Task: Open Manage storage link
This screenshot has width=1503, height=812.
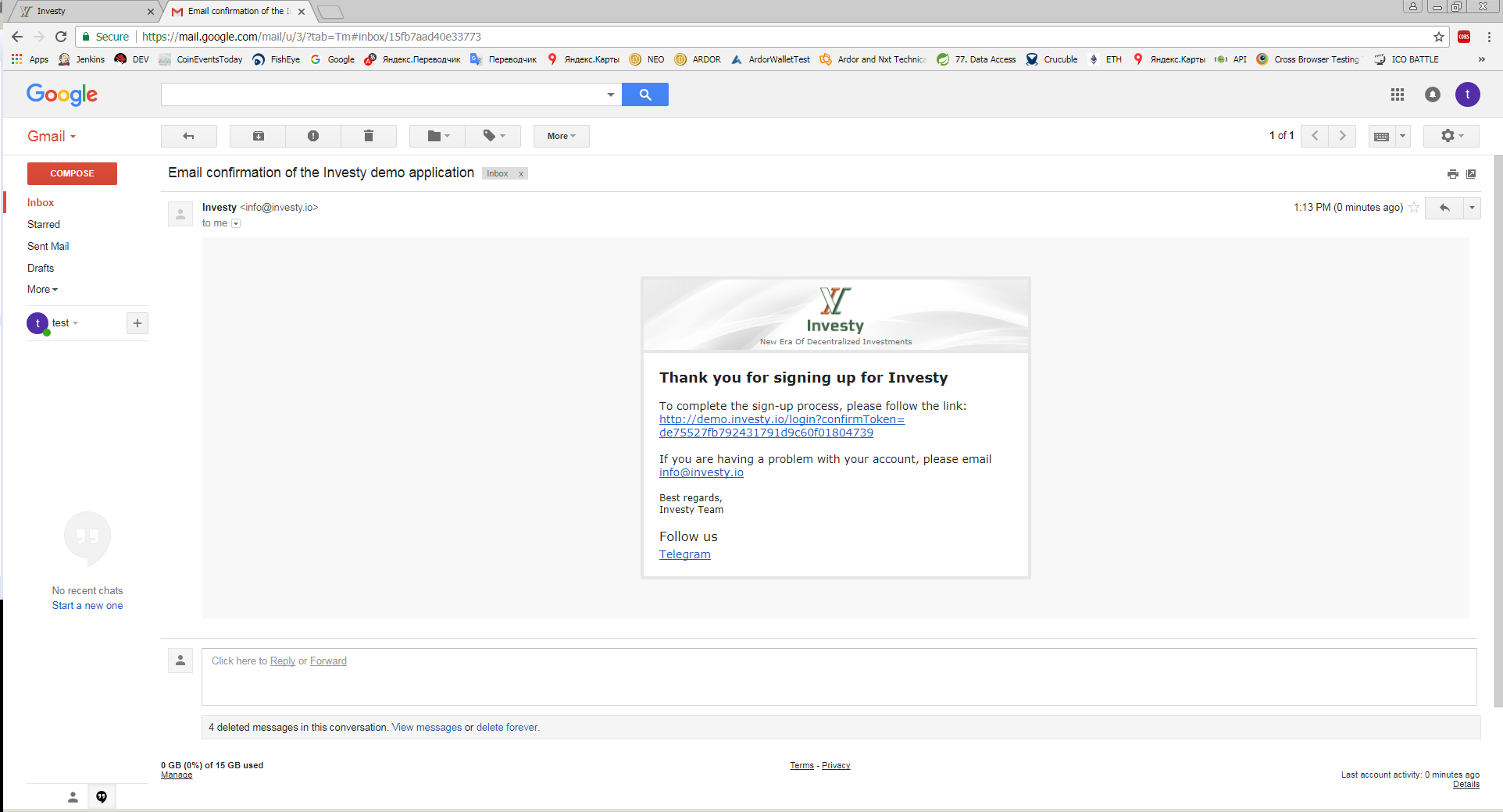Action: click(x=177, y=775)
